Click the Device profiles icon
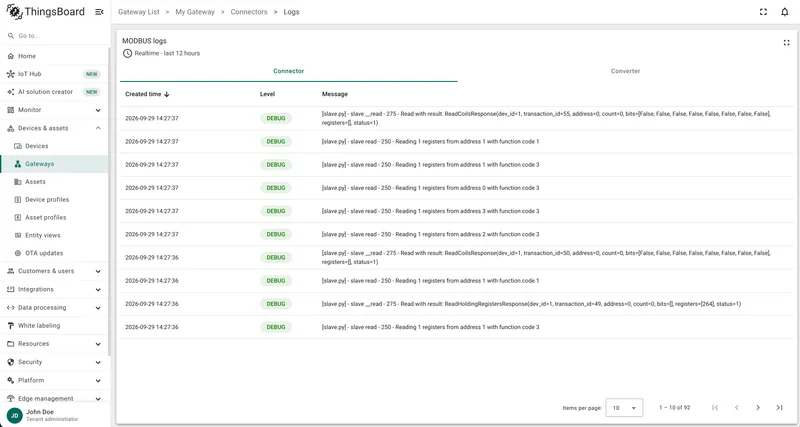Image resolution: width=800 pixels, height=427 pixels. pyautogui.click(x=18, y=199)
